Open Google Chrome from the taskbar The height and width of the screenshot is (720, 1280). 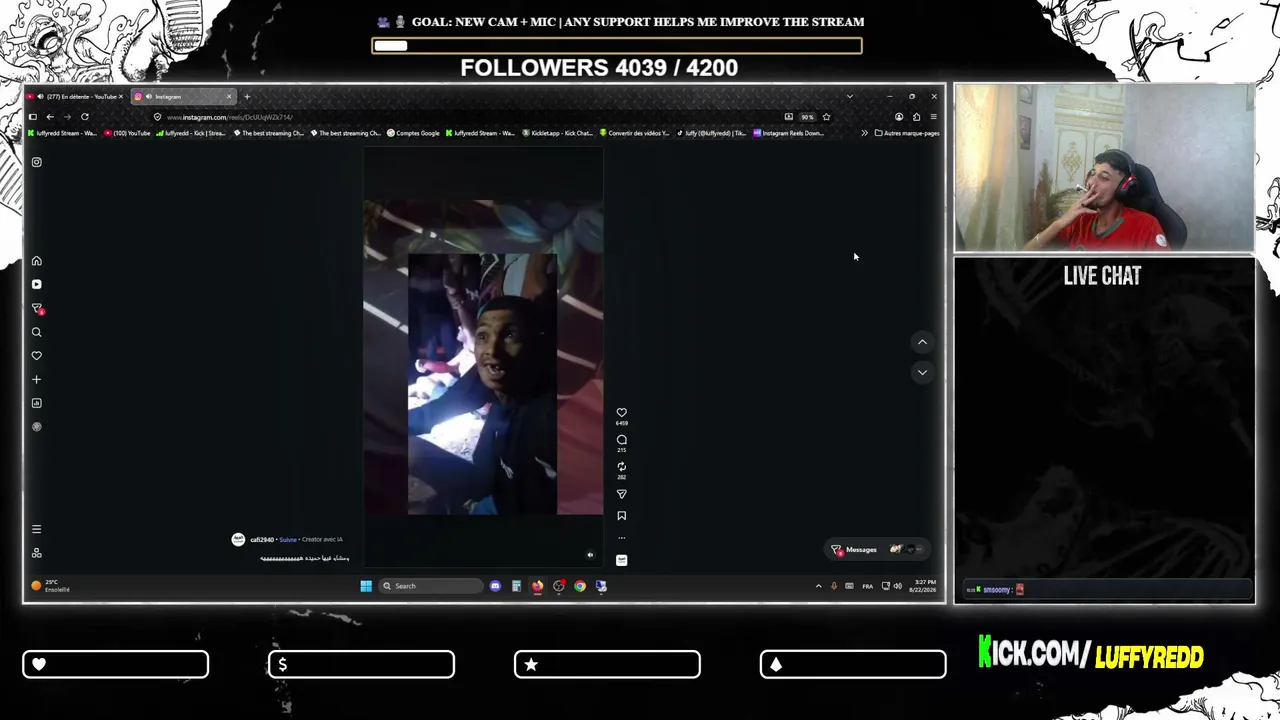pyautogui.click(x=580, y=586)
